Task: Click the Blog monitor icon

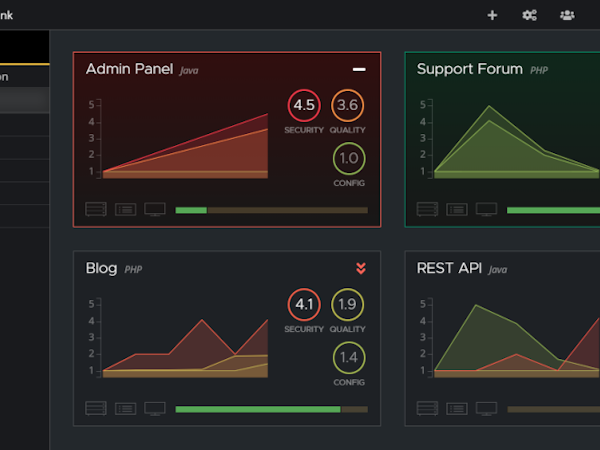Action: 155,408
